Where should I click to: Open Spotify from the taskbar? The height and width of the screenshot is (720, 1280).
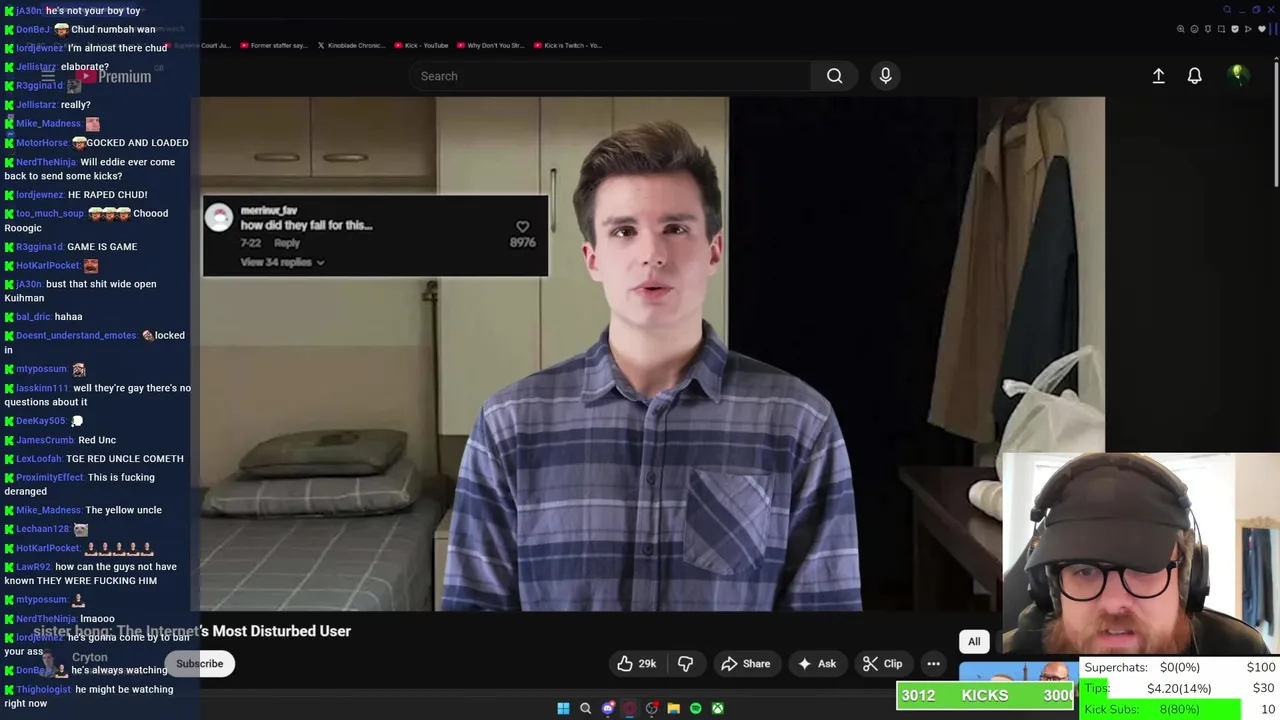click(695, 708)
